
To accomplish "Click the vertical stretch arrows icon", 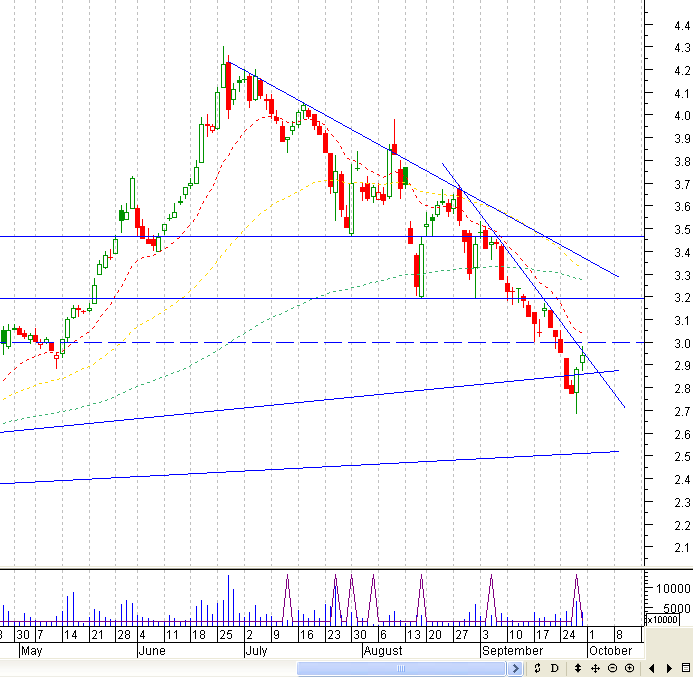I will [578, 668].
